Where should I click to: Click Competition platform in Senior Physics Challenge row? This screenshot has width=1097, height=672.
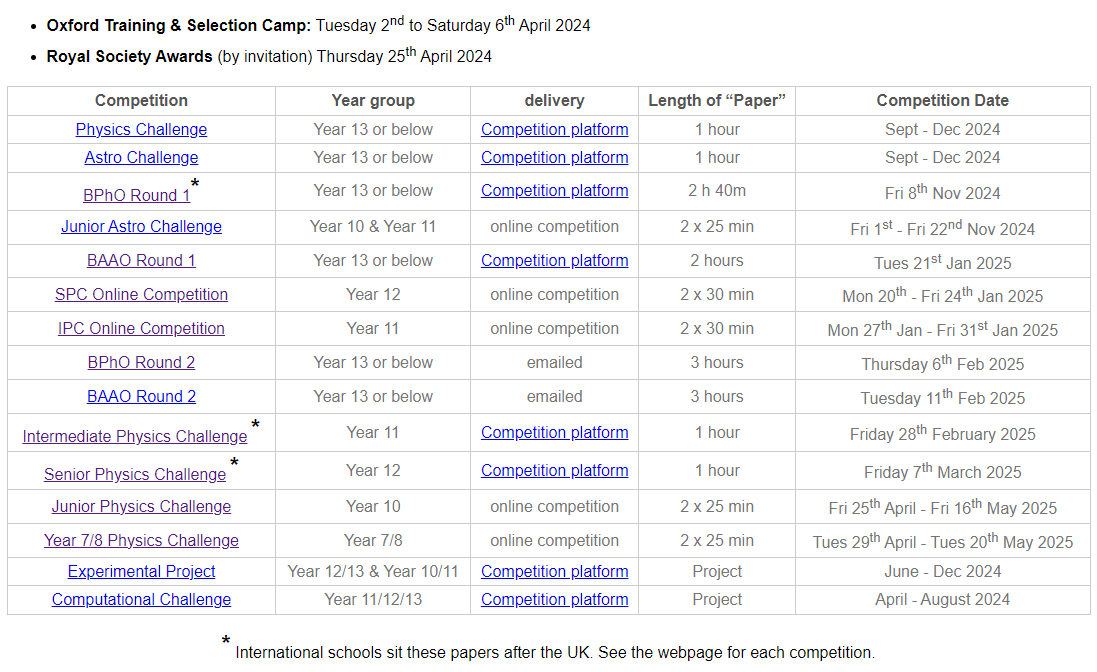click(x=555, y=471)
